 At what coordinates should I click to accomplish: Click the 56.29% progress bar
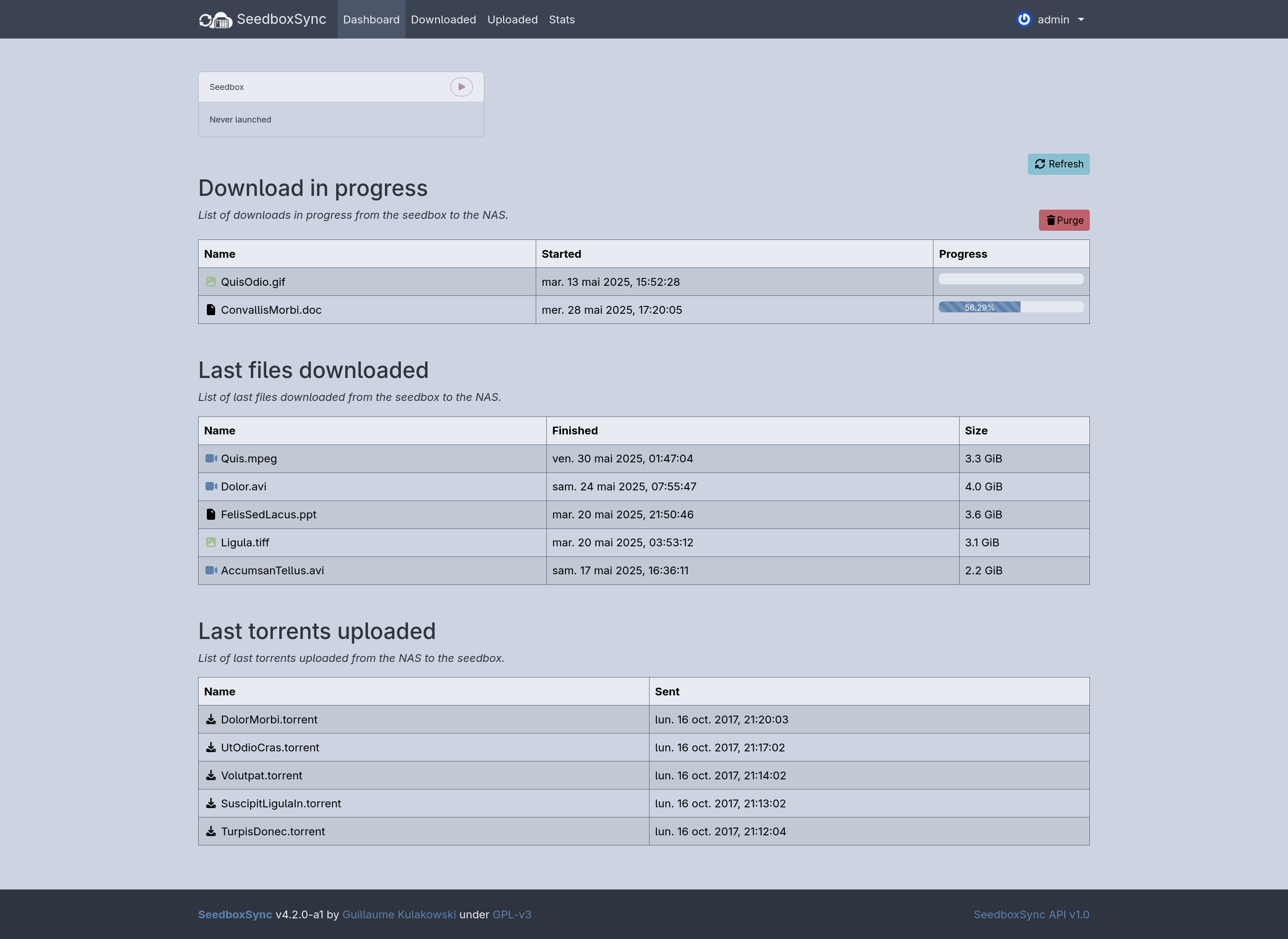[x=1010, y=307]
